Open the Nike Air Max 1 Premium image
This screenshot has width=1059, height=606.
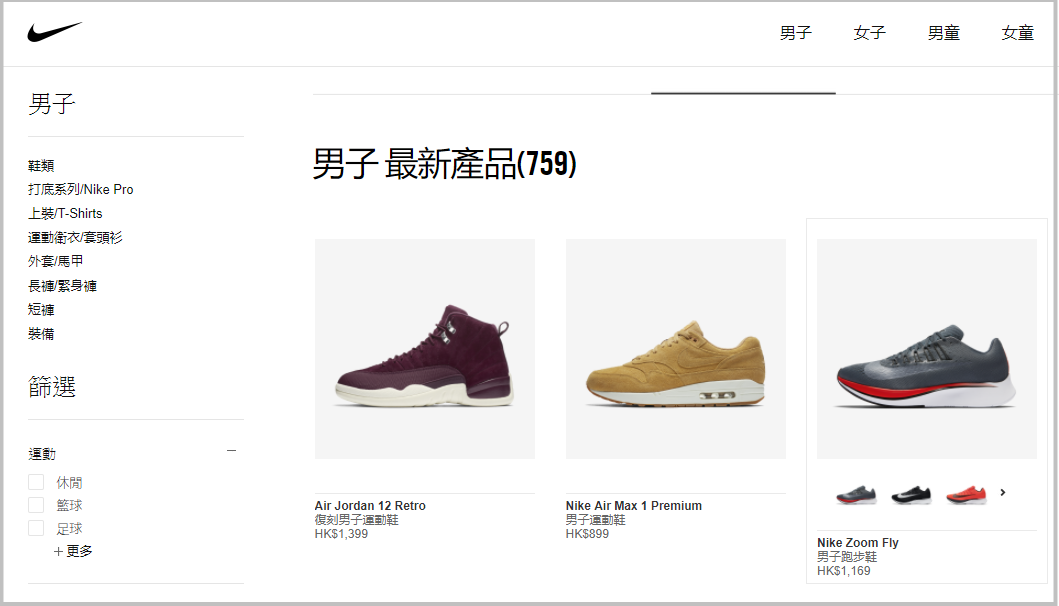tap(676, 349)
